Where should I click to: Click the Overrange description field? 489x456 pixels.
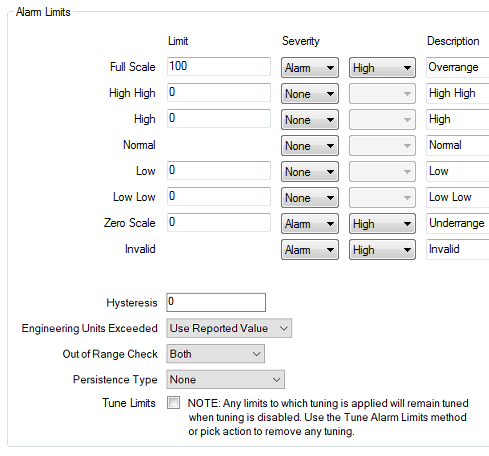coord(458,68)
